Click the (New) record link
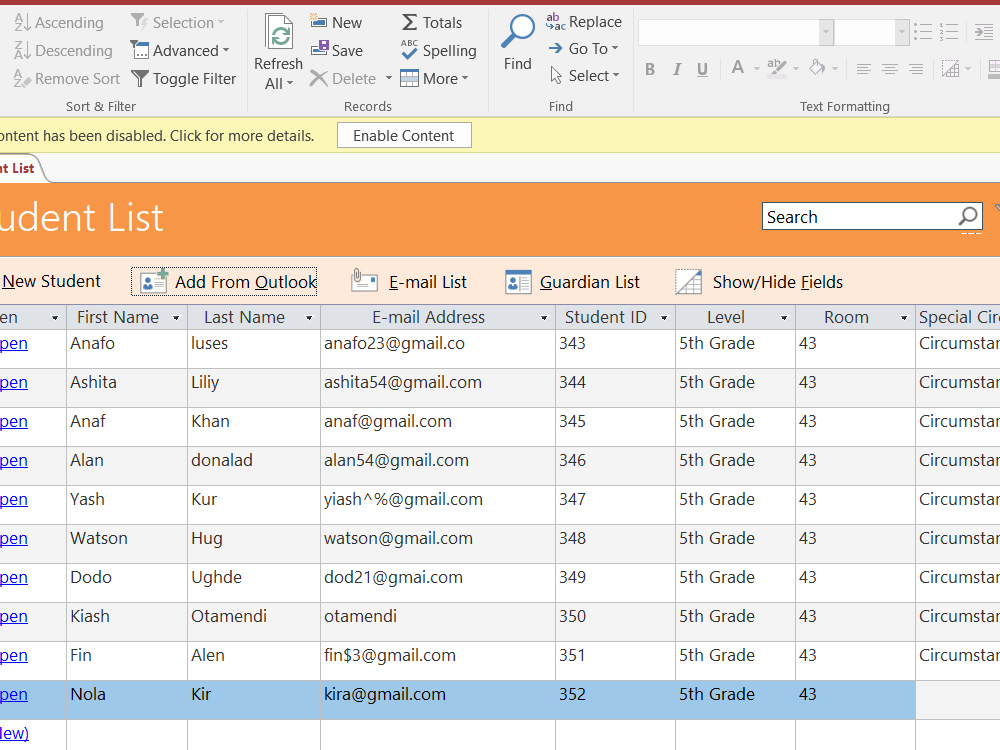The height and width of the screenshot is (750, 1000). click(x=14, y=733)
